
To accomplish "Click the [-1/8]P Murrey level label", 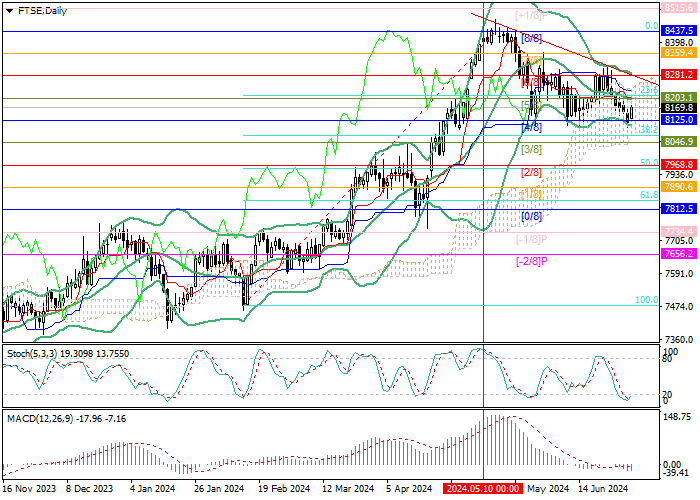I will [x=532, y=239].
